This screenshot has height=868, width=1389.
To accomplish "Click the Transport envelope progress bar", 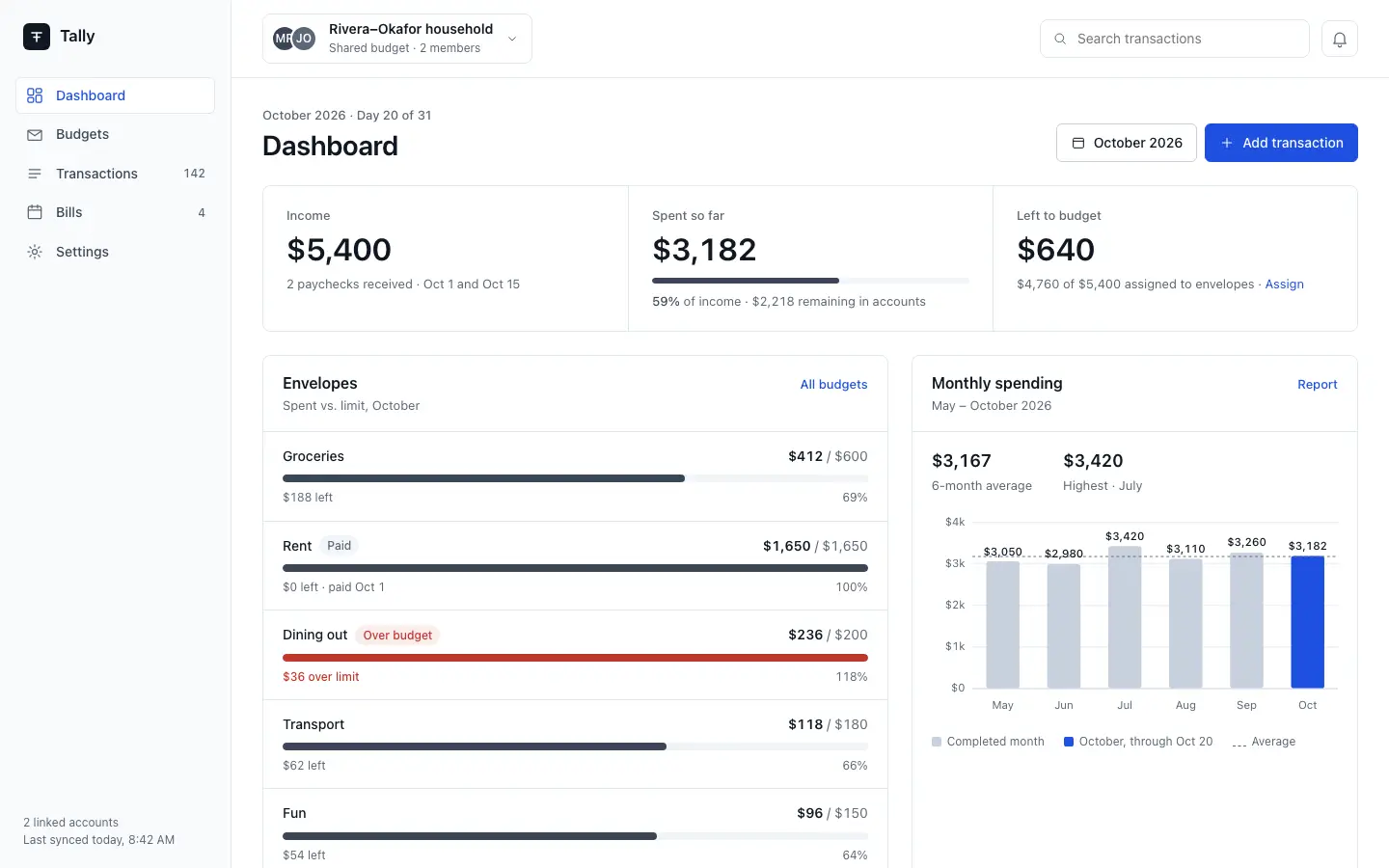I will (x=575, y=746).
